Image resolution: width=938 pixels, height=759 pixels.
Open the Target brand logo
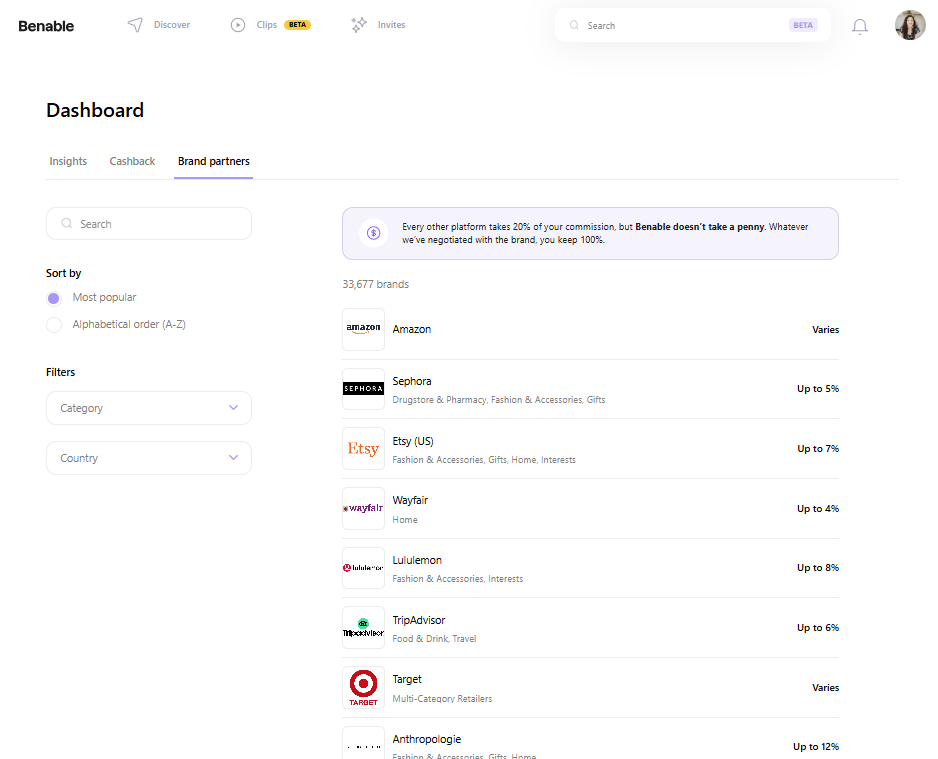(363, 687)
